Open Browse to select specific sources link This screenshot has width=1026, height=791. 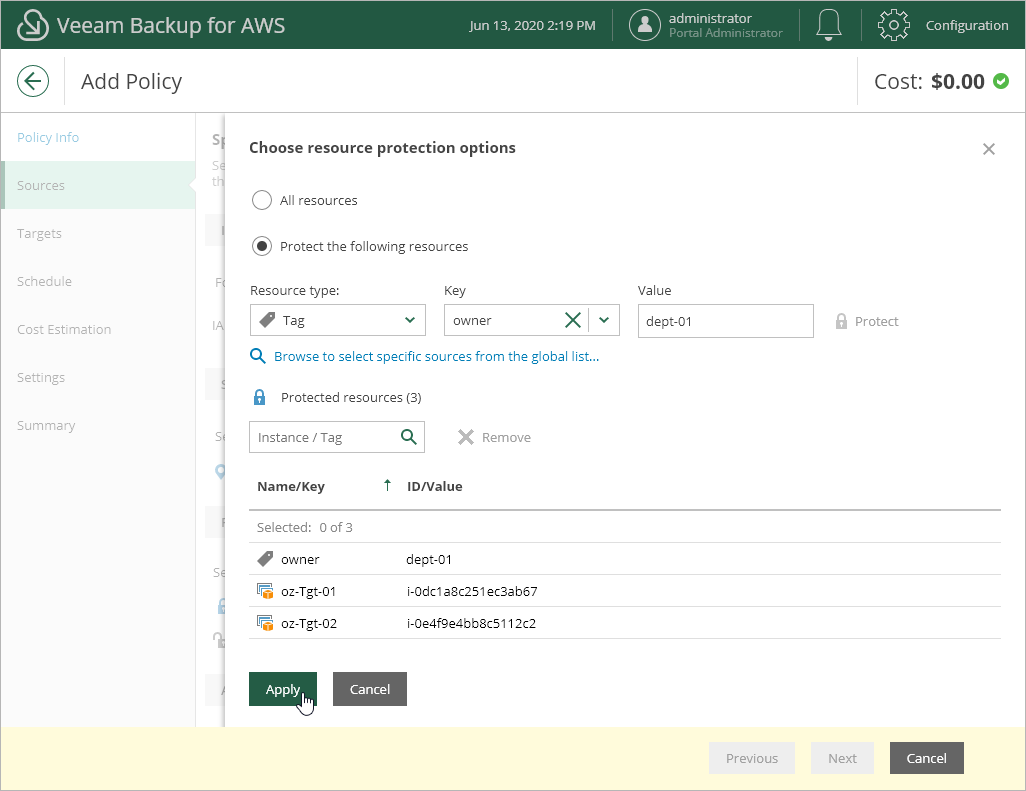tap(436, 356)
